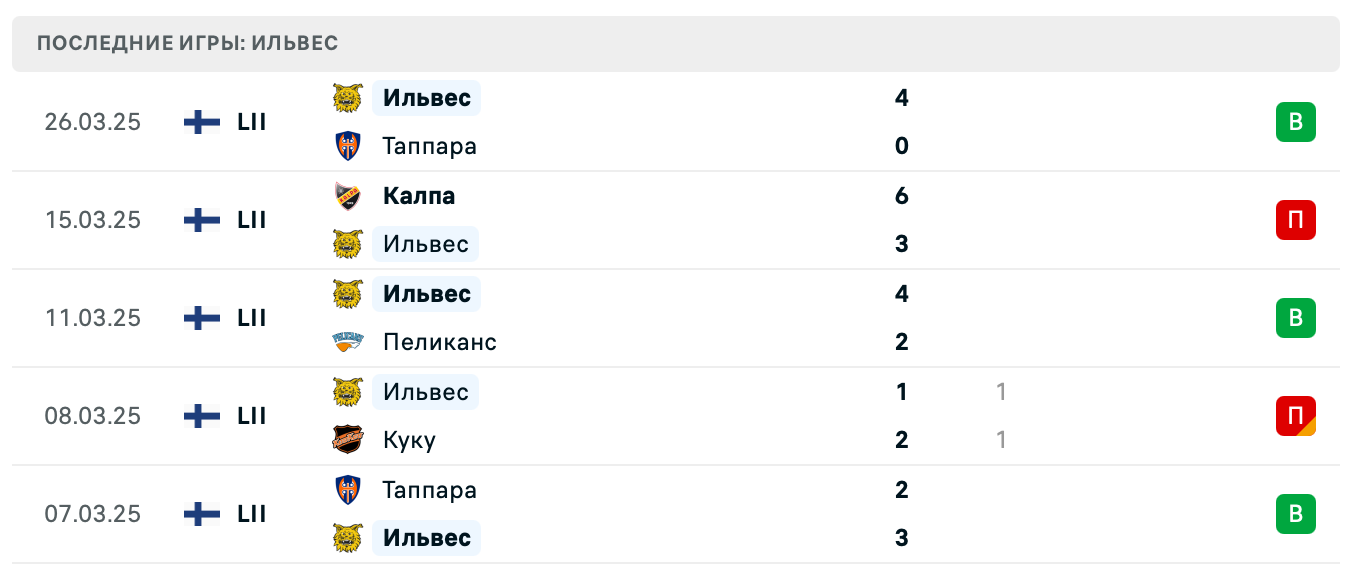This screenshot has width=1356, height=576.
Task: Select the LII tag on the 11.03.25 row
Action: [x=251, y=318]
